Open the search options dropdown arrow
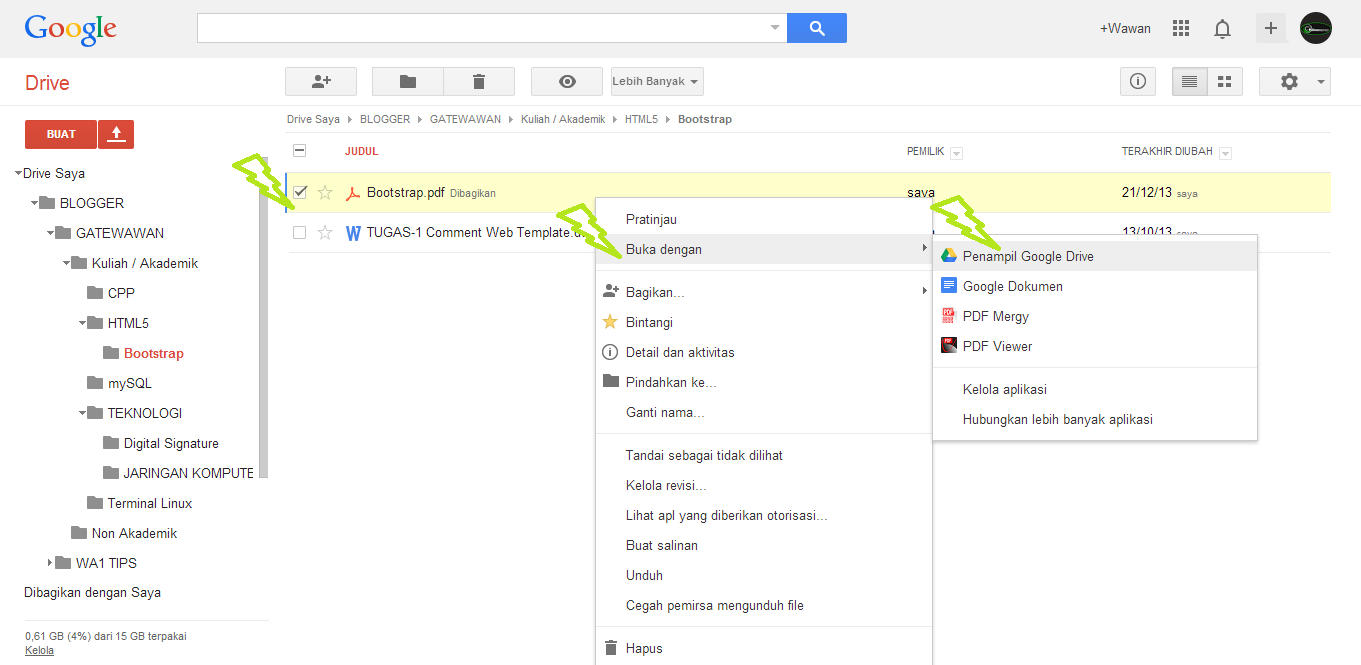The image size is (1361, 665). click(775, 28)
